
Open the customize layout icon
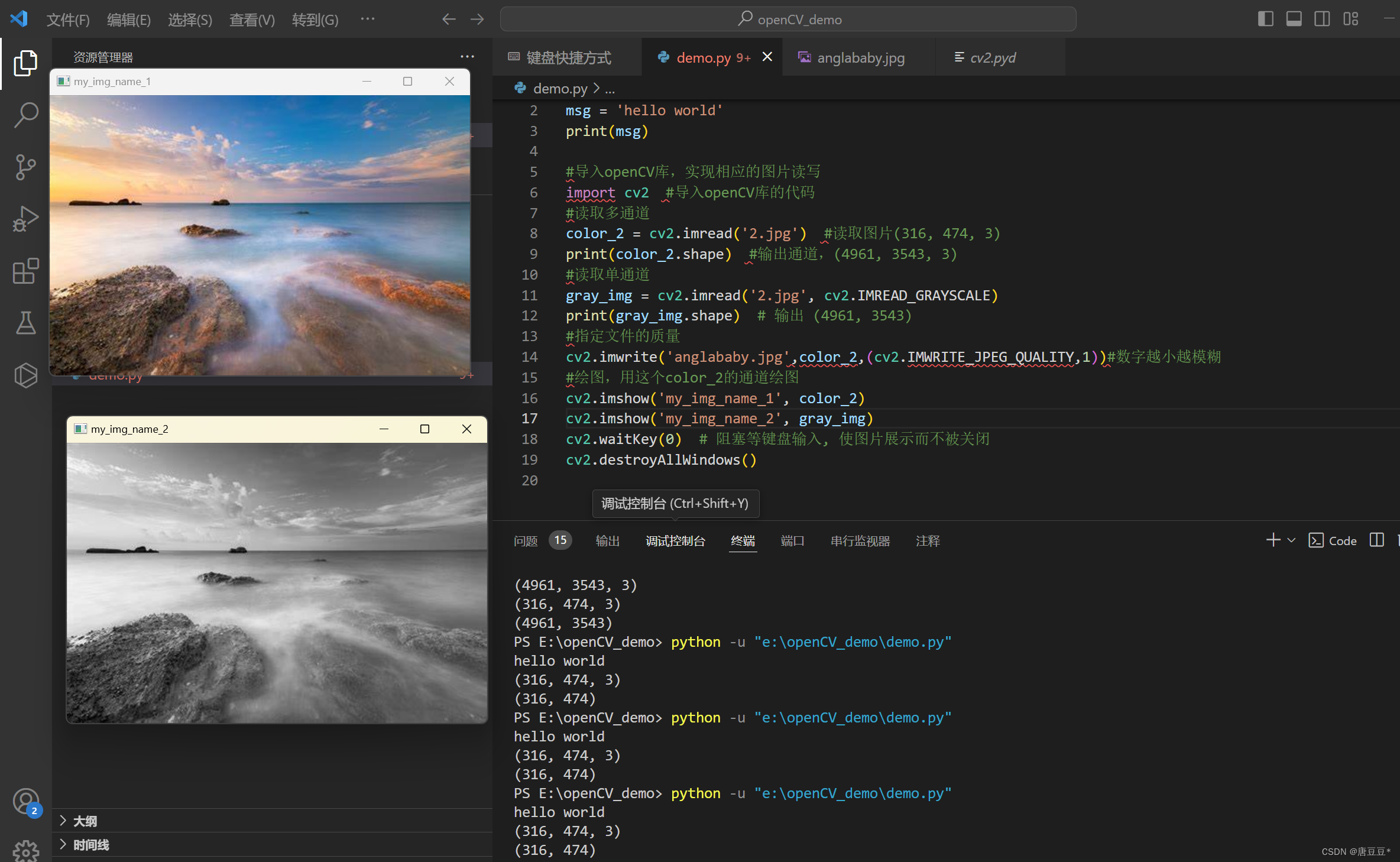coord(1350,19)
